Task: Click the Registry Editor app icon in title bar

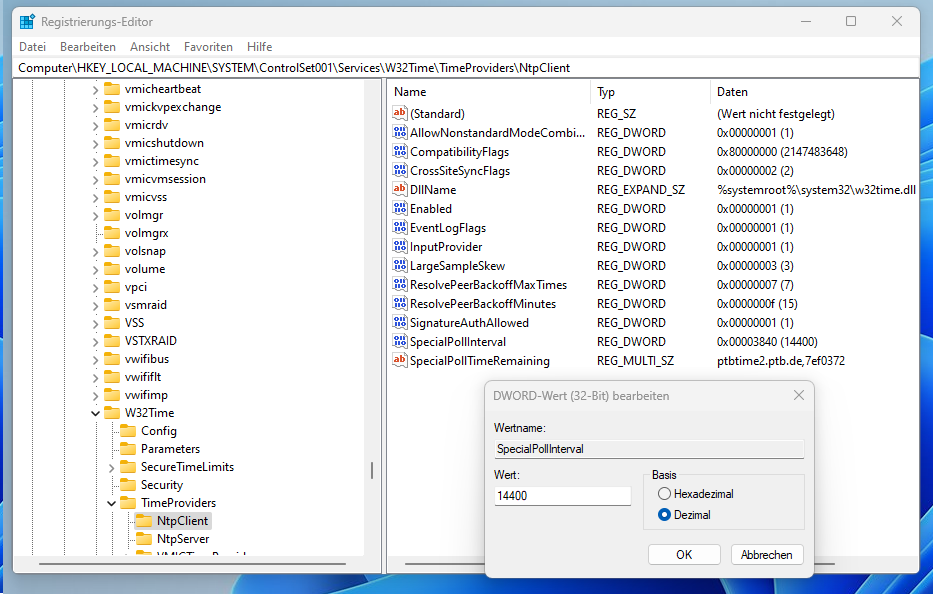Action: [x=27, y=22]
